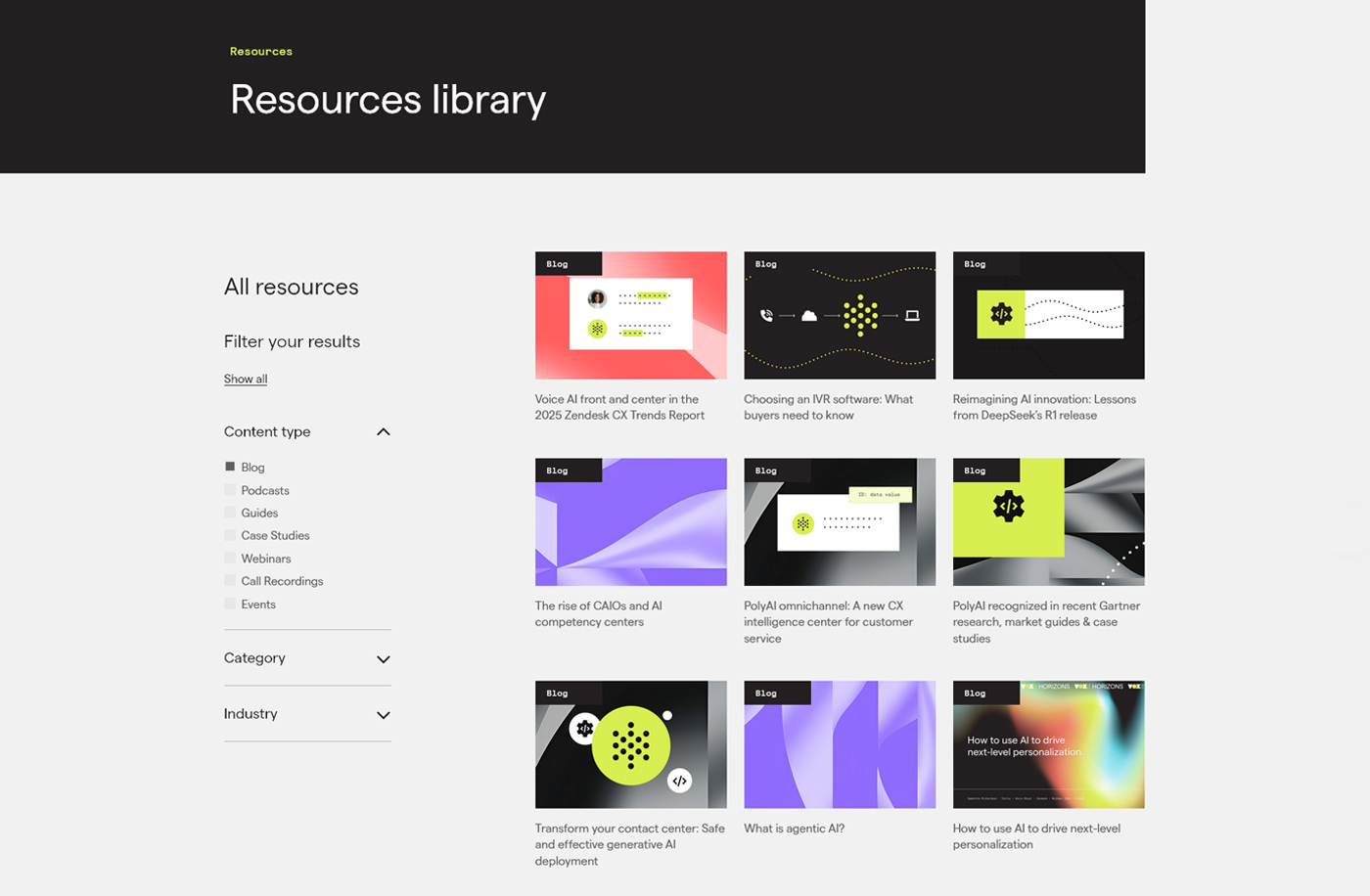Click the next-level personalization thumbnail
The width and height of the screenshot is (1370, 896).
[1049, 744]
